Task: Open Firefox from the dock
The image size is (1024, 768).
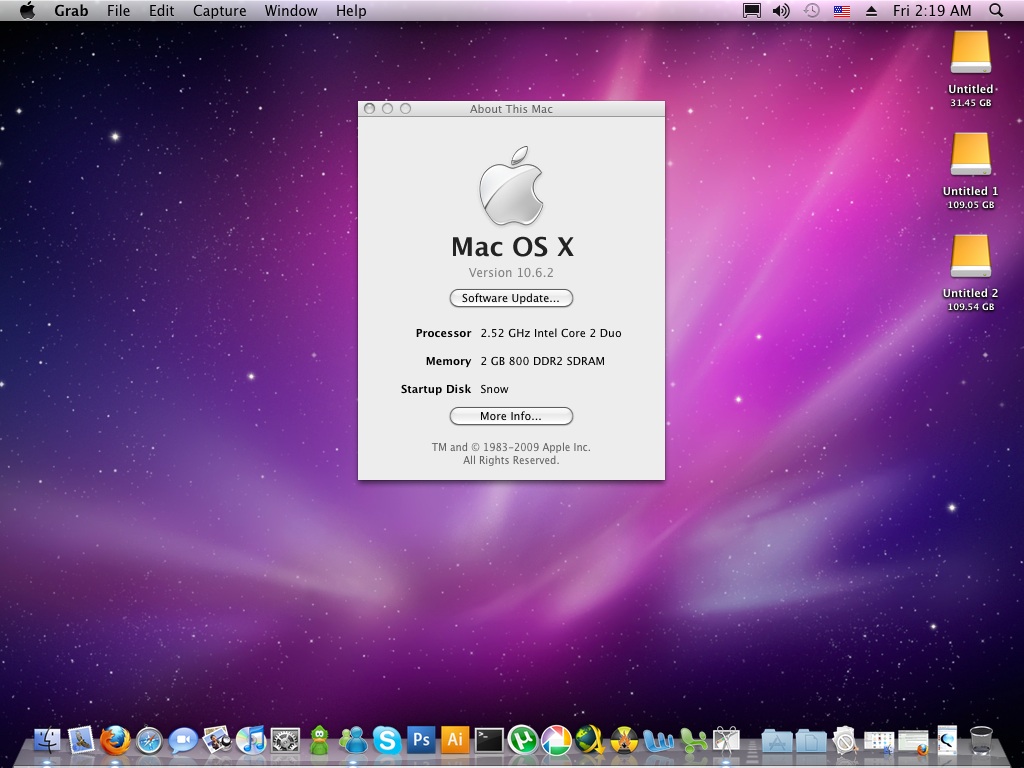Action: point(115,740)
